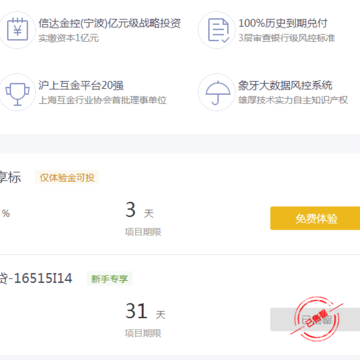The width and height of the screenshot is (360, 360).
Task: Click the red 已售罄 sold-out stamp
Action: coord(317,318)
